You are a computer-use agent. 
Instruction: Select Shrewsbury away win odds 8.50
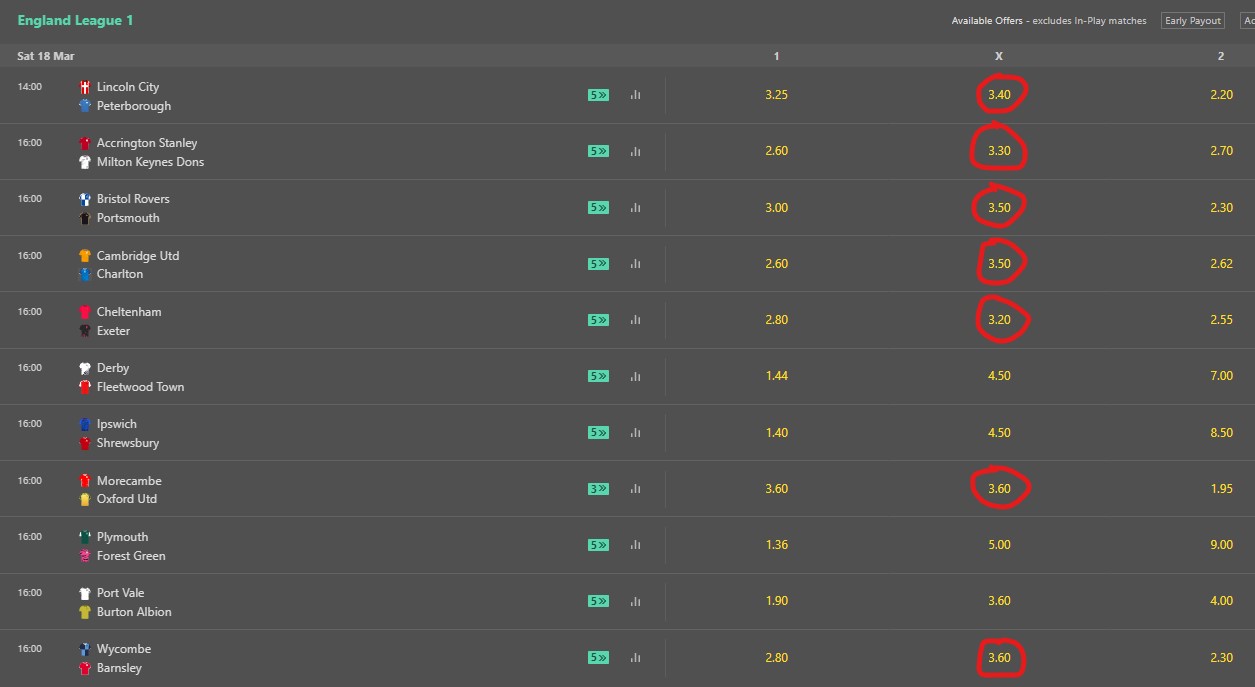click(1220, 433)
